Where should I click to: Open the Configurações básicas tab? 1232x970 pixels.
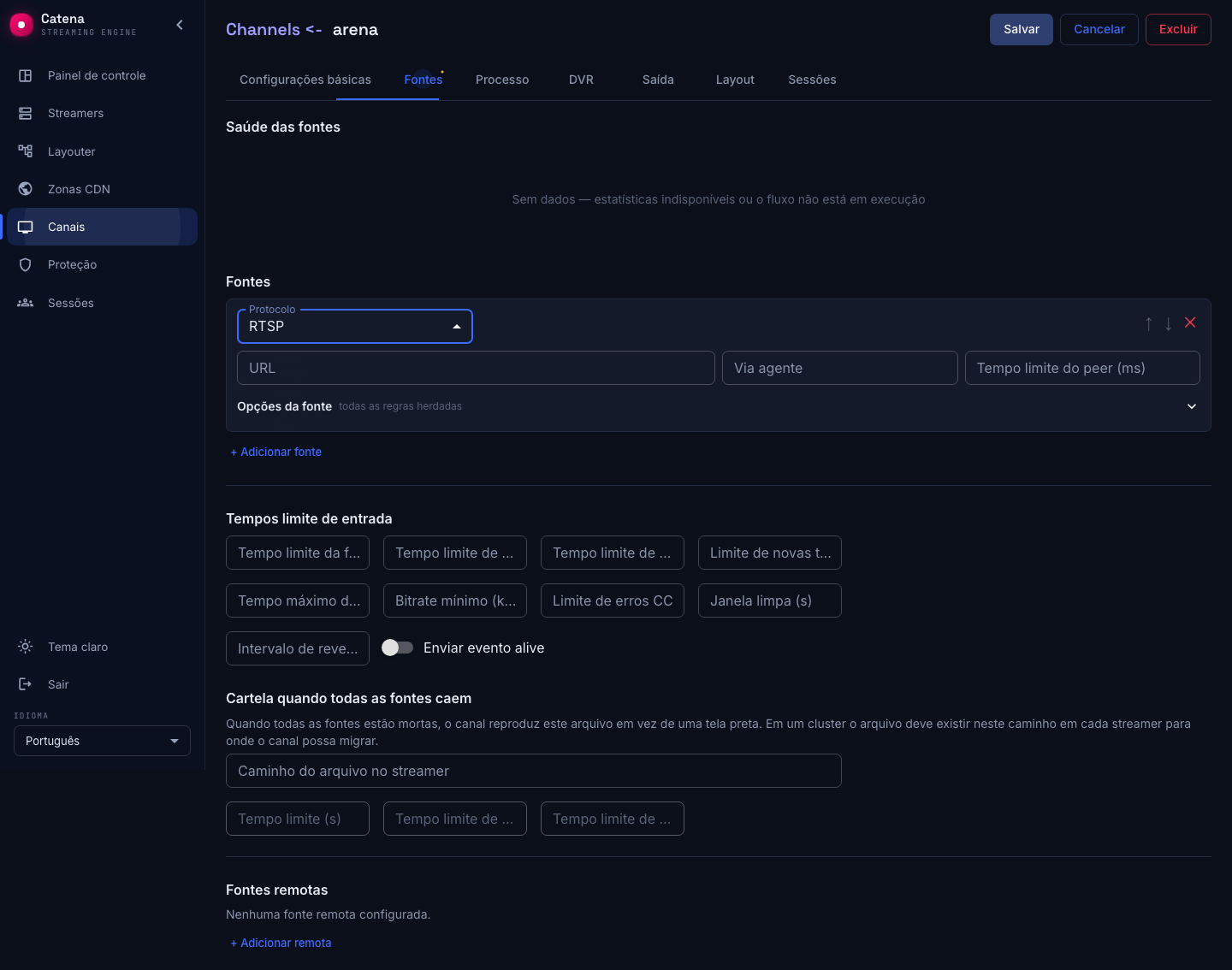click(x=305, y=80)
